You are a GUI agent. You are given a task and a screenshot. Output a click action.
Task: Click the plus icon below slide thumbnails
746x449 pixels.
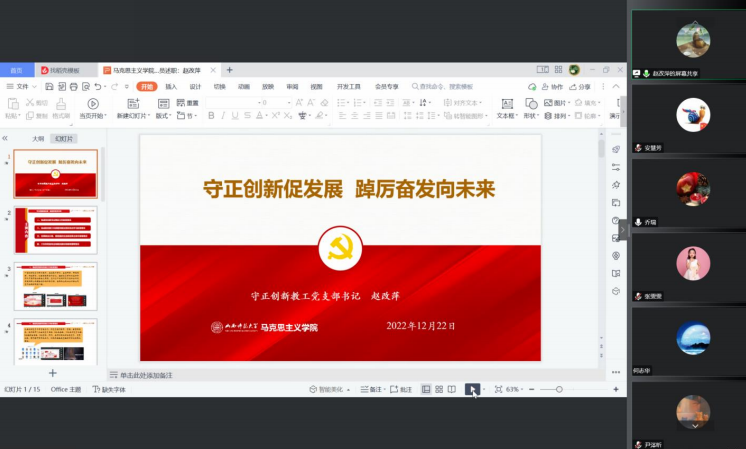coord(53,373)
